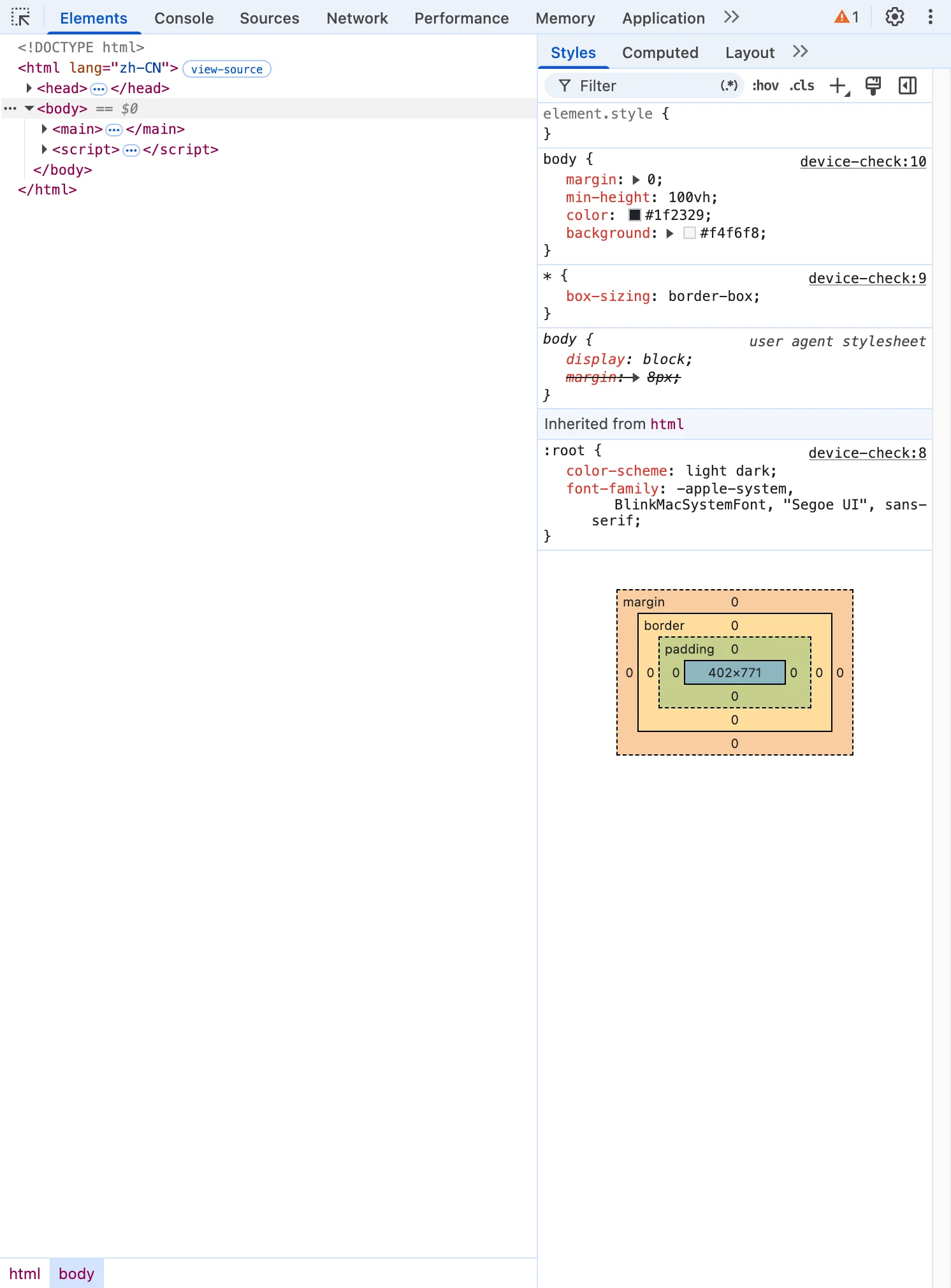This screenshot has width=951, height=1288.
Task: Toggle the :hov element state panel
Action: click(x=766, y=85)
